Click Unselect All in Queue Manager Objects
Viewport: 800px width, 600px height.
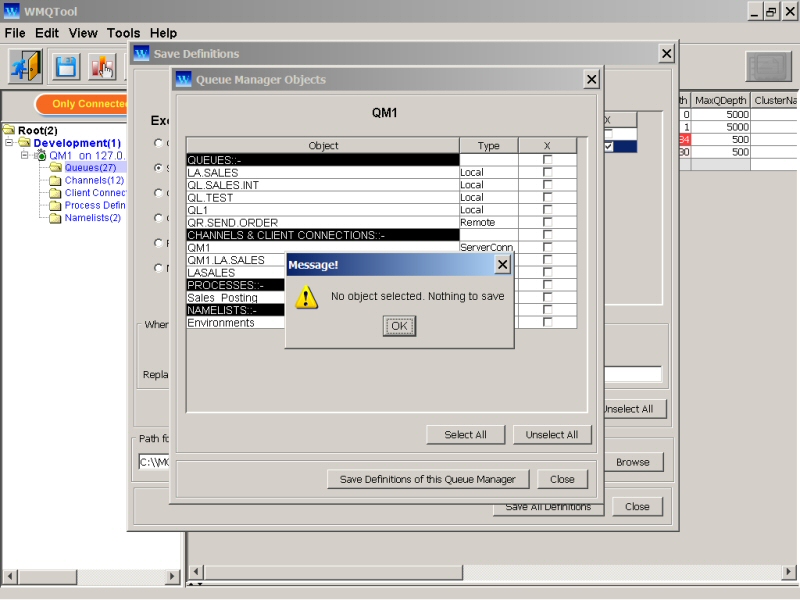pyautogui.click(x=552, y=435)
